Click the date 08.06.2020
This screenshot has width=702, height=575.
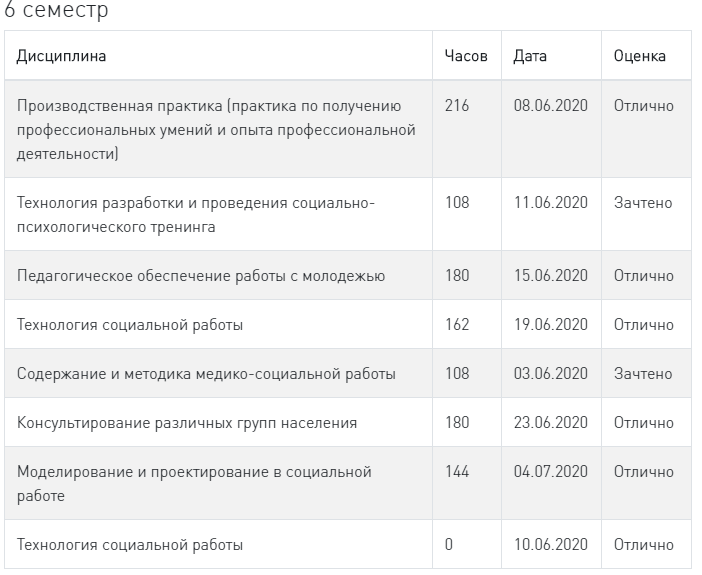551,106
